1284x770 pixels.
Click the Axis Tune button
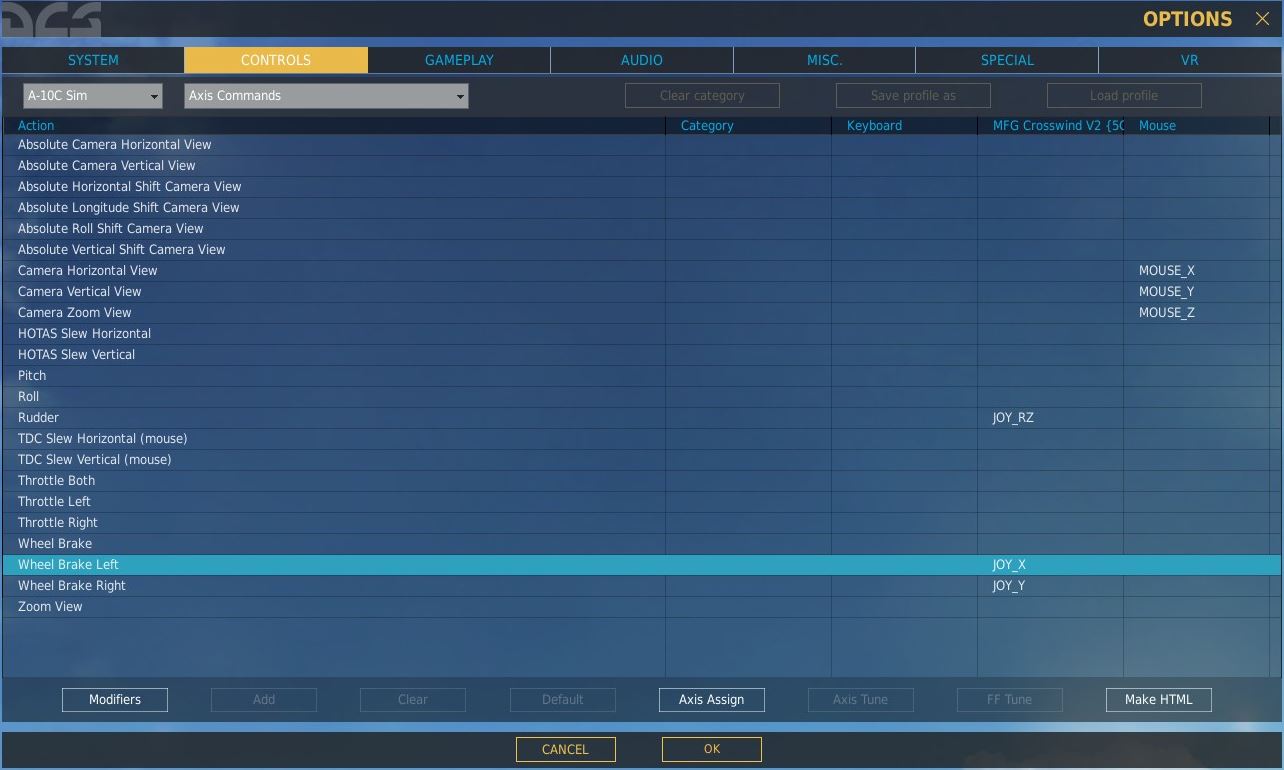[861, 700]
